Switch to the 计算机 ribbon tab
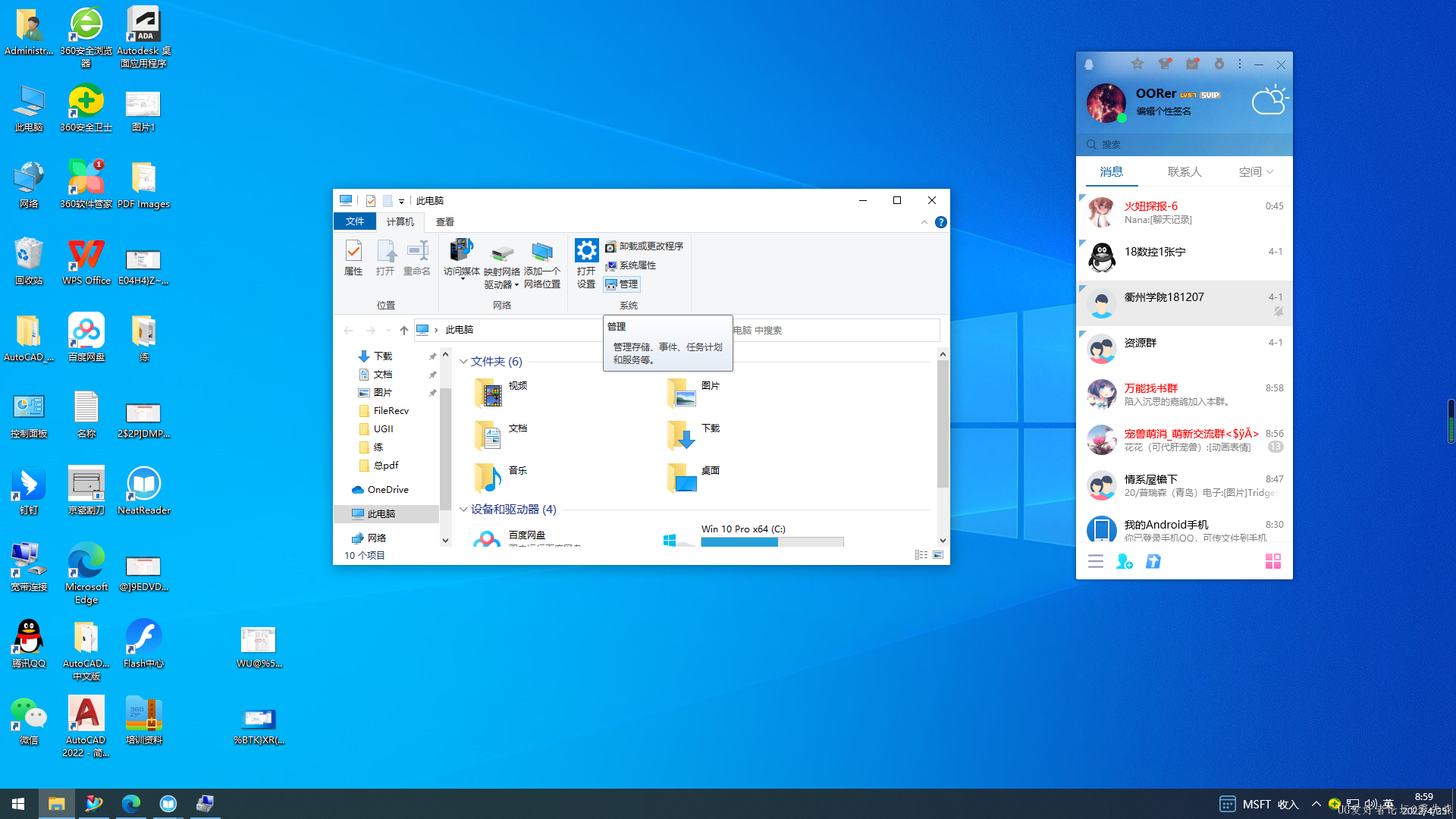This screenshot has height=819, width=1456. click(400, 221)
